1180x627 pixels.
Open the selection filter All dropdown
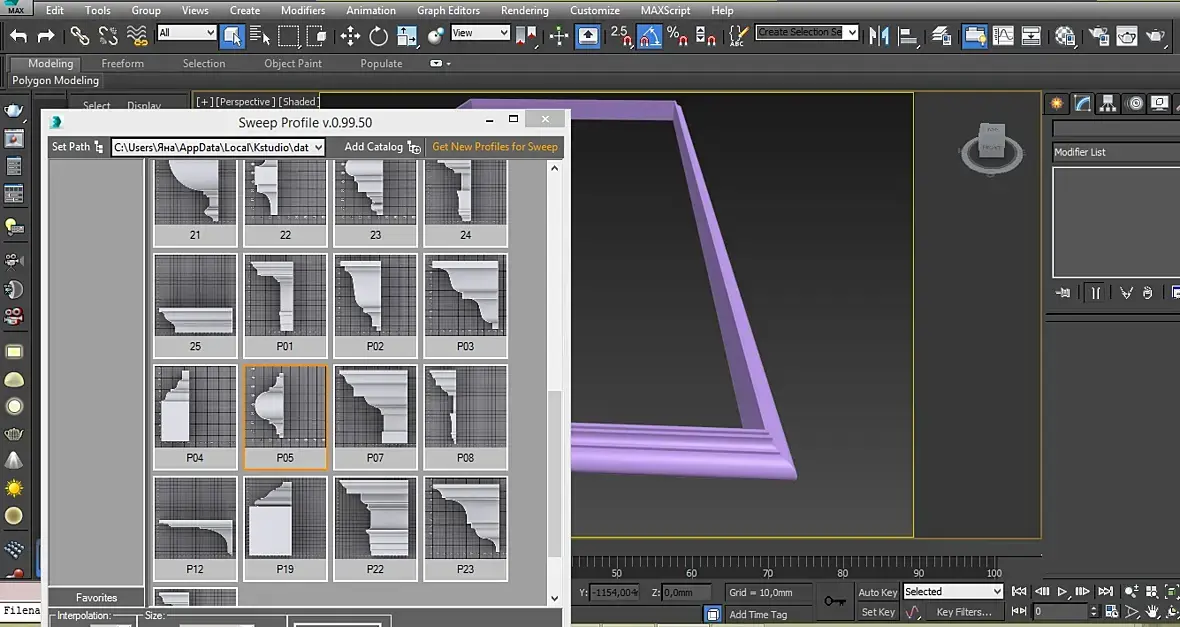click(x=187, y=33)
